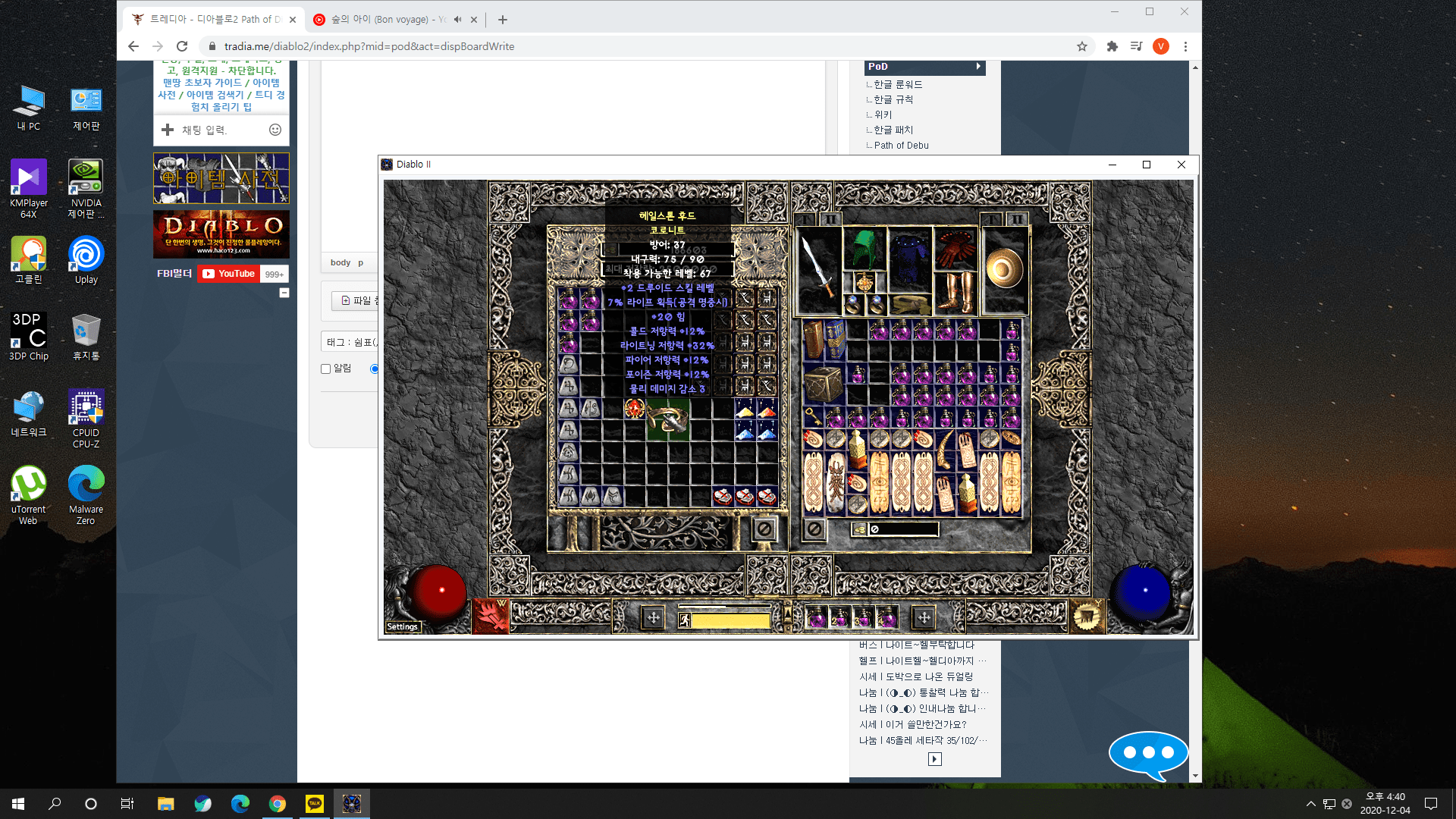Pick up the equipped belt
This screenshot has width=1456, height=819.
pyautogui.click(x=910, y=304)
